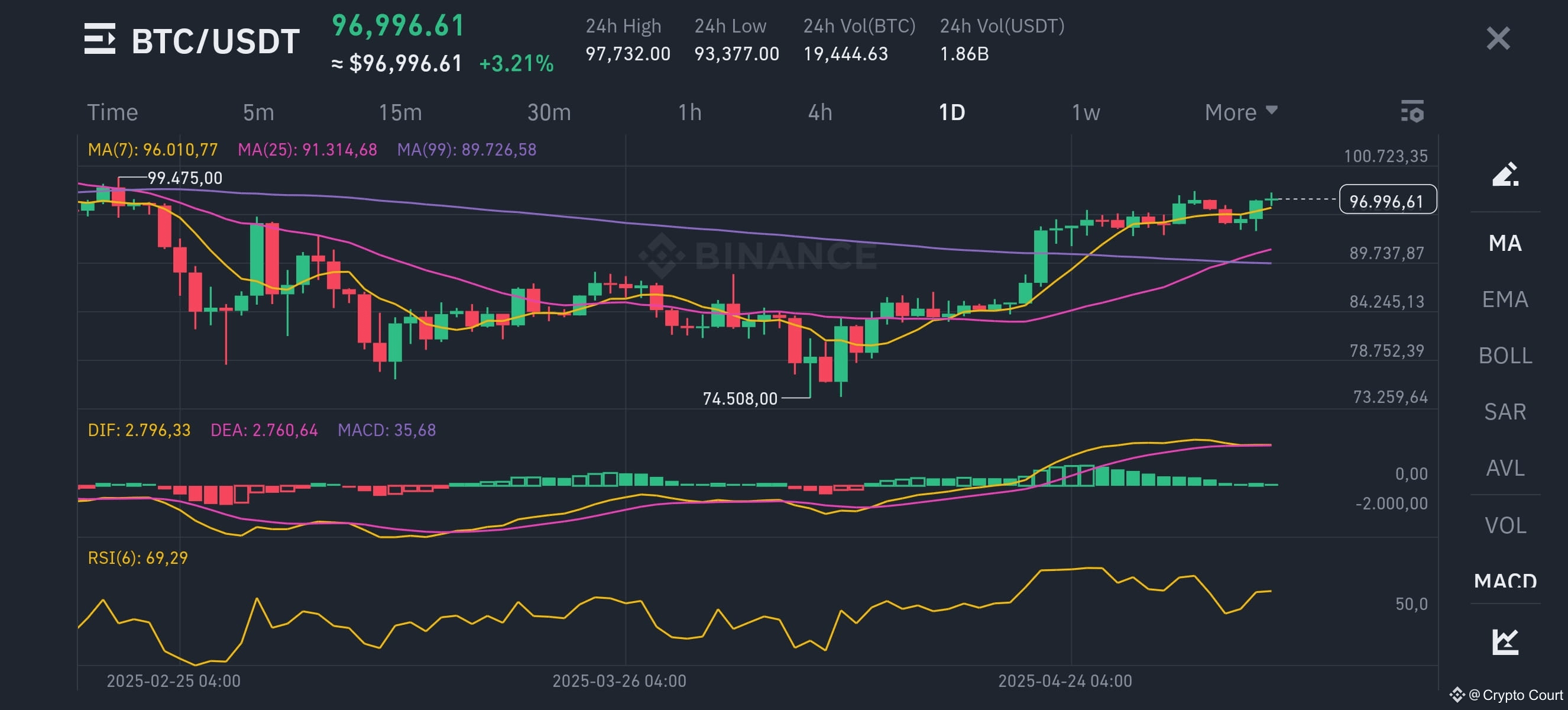Close the fullscreen chart view

1498,38
